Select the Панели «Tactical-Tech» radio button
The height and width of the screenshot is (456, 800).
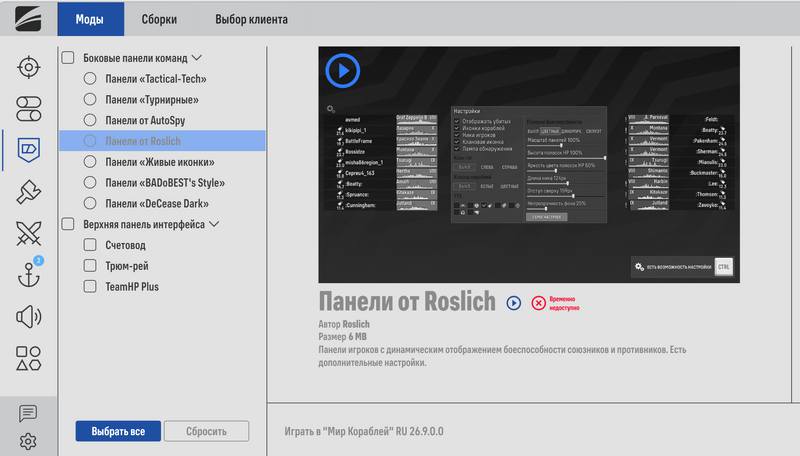[x=90, y=78]
